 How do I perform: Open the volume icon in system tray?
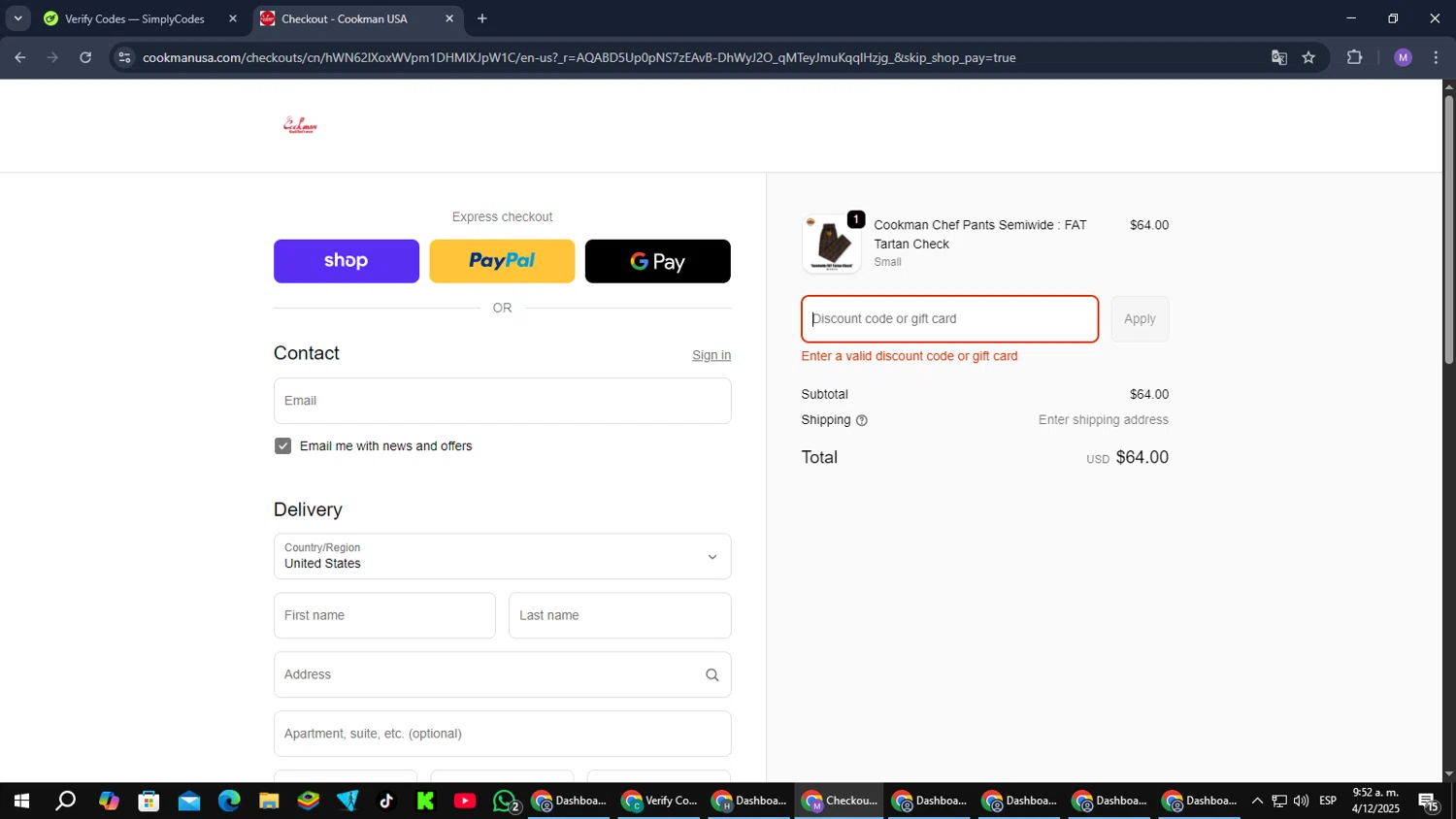pos(1301,802)
